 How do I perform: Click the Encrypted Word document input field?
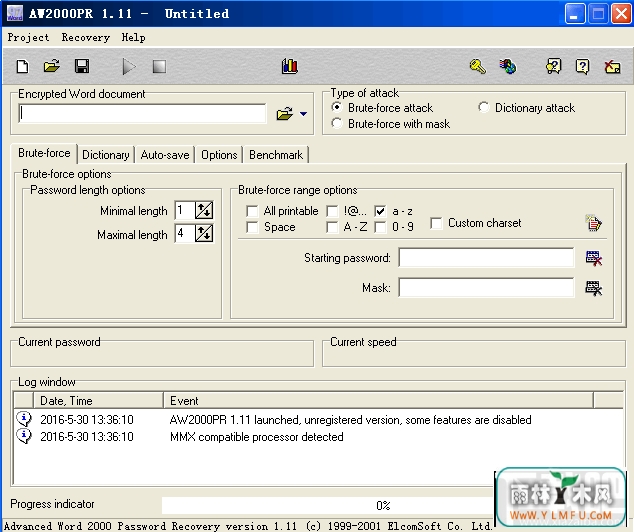click(x=142, y=114)
